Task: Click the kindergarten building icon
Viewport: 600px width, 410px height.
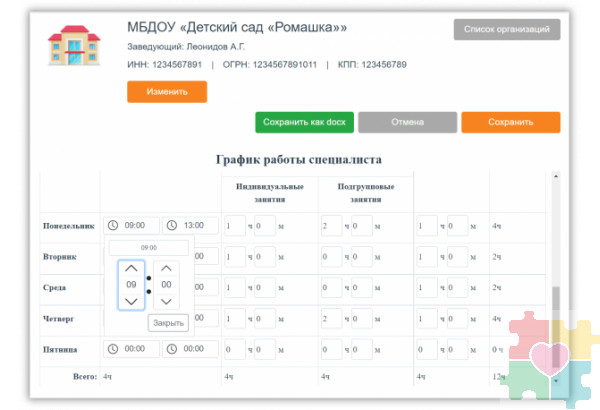Action: click(74, 45)
